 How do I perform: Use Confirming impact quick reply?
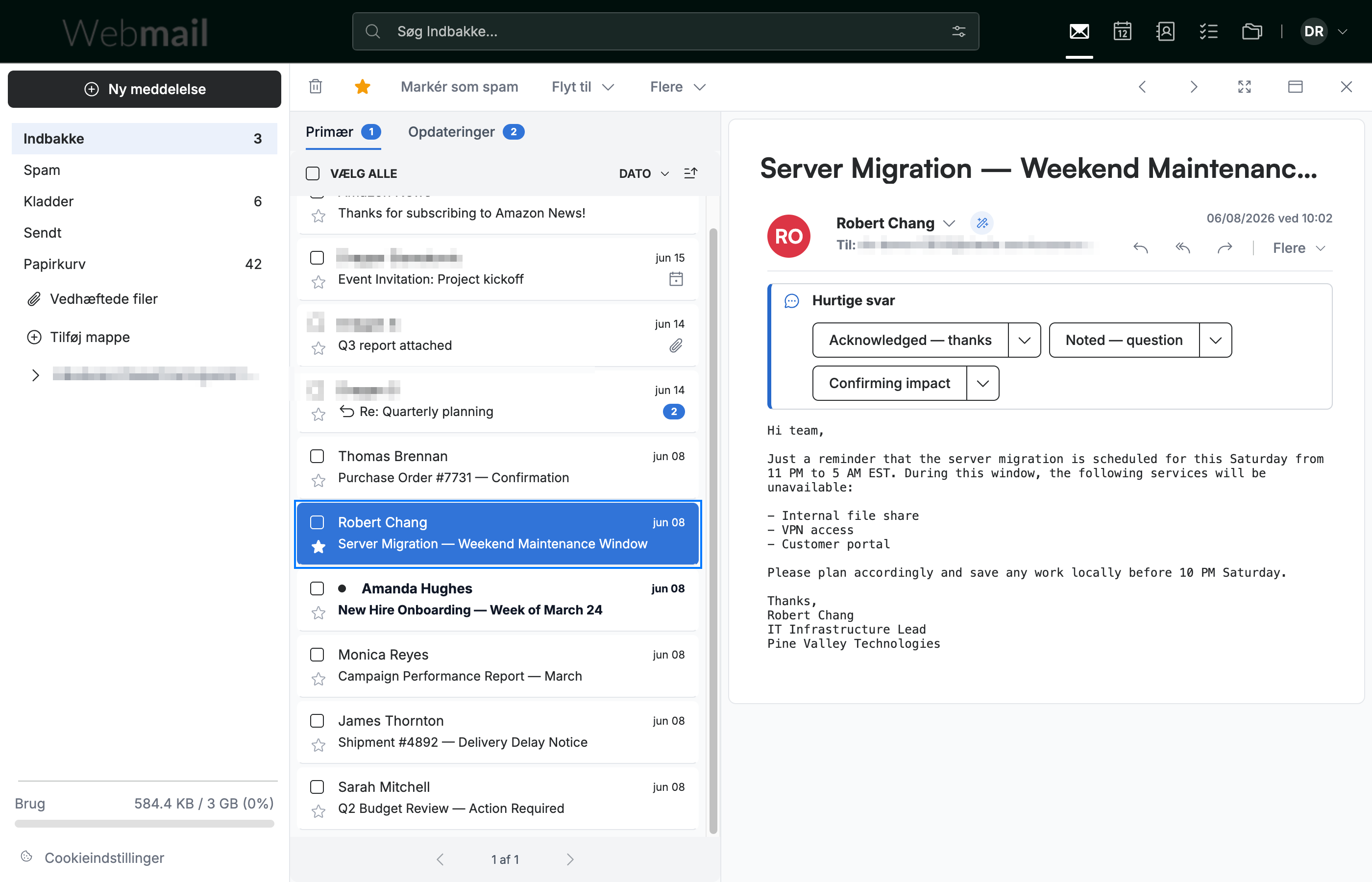(890, 383)
